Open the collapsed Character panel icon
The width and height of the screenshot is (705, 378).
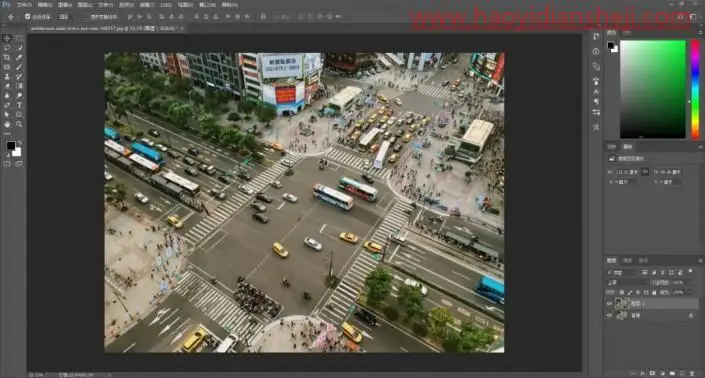596,91
